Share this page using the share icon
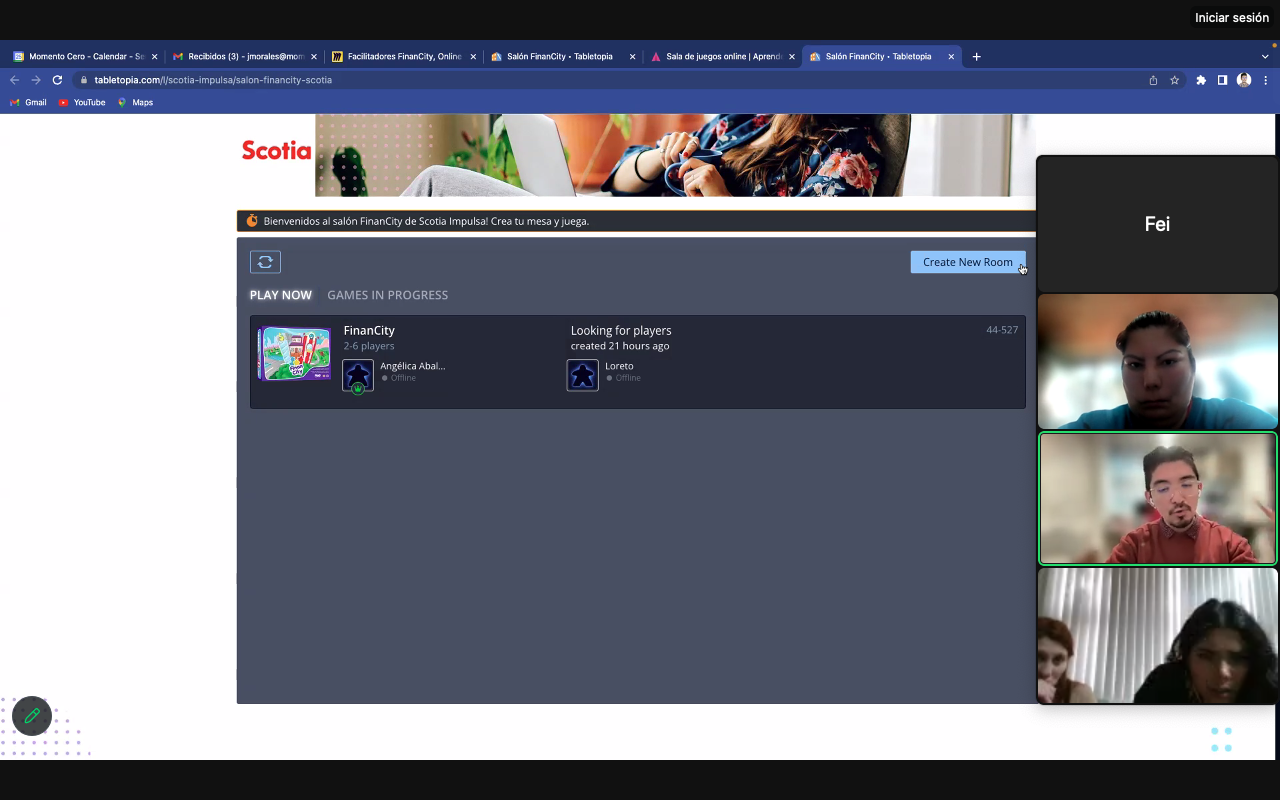Viewport: 1280px width, 800px height. pos(1153,80)
